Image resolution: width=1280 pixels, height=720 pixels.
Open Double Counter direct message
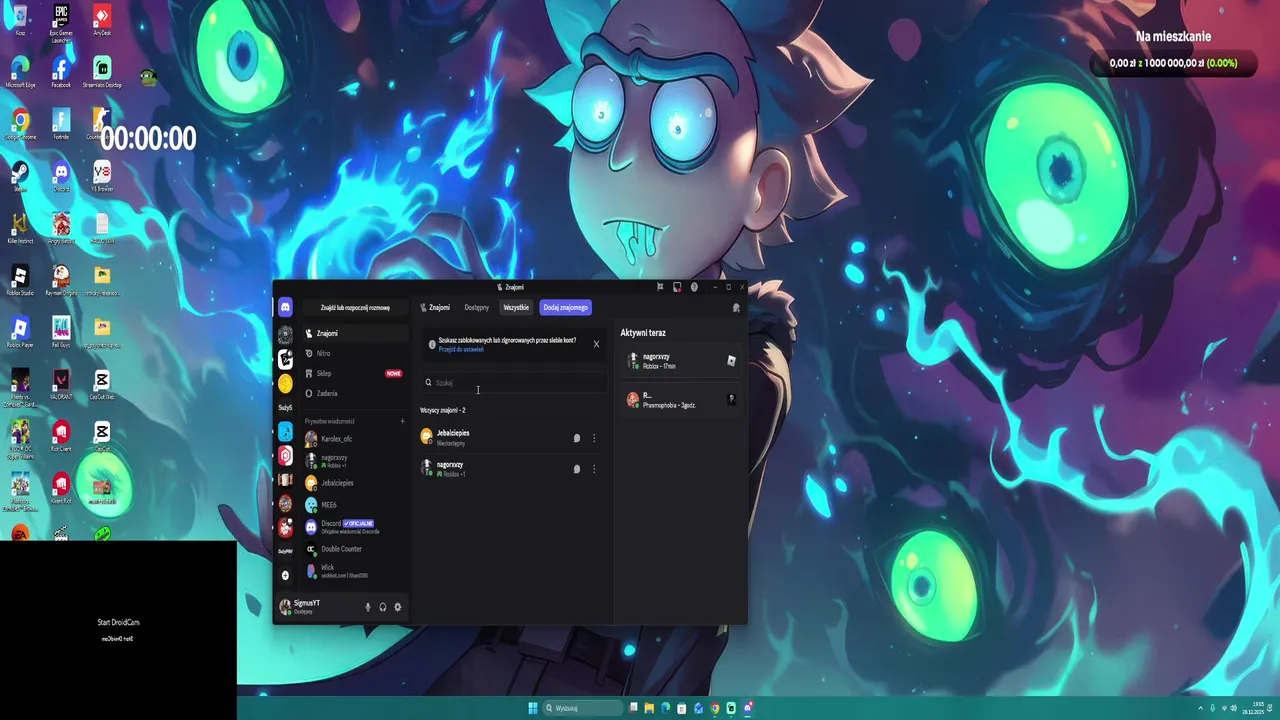tap(355, 549)
